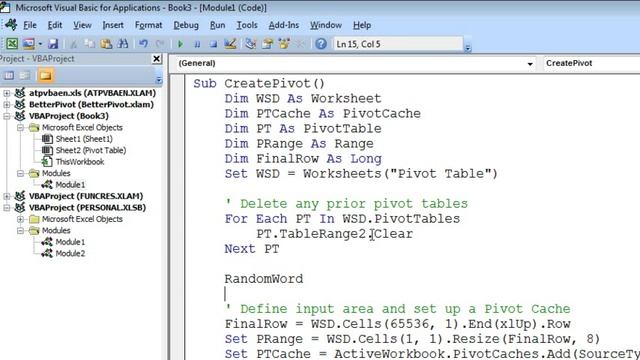Click the Cut scissors icon

pyautogui.click(x=73, y=44)
